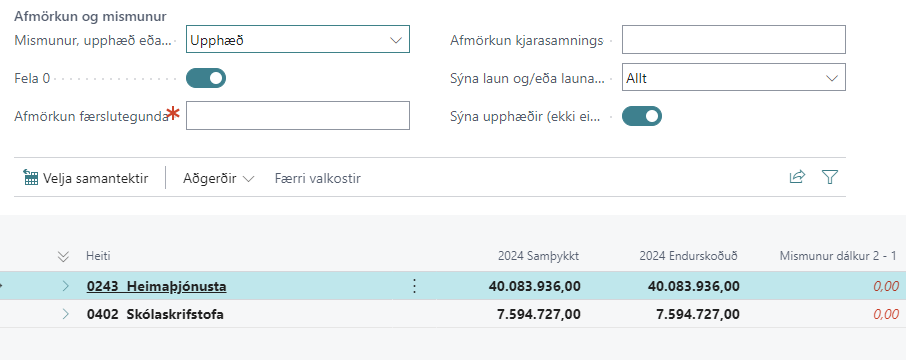Expand the 0243 Heimaþjónusta row
The width and height of the screenshot is (906, 360).
pos(65,286)
